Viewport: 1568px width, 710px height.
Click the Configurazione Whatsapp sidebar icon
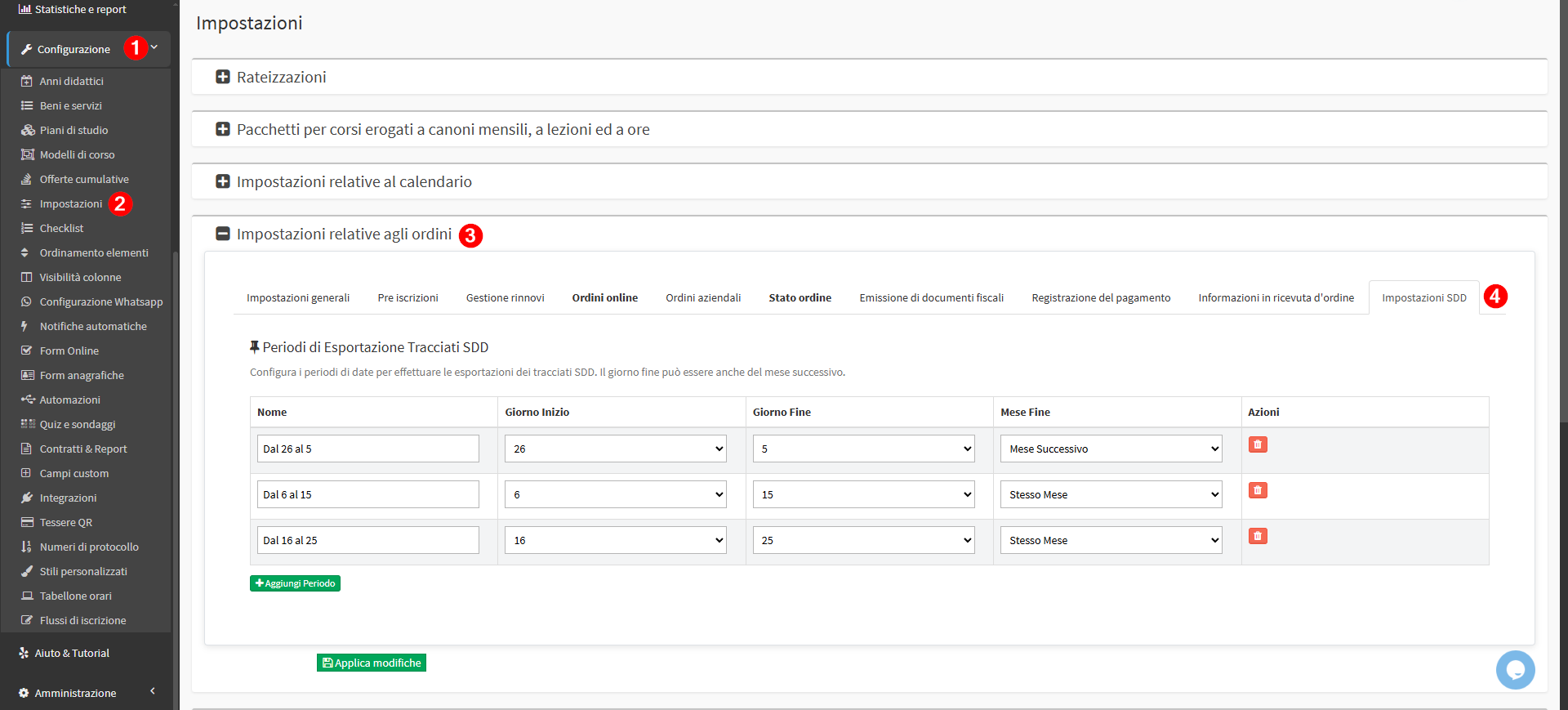[26, 301]
